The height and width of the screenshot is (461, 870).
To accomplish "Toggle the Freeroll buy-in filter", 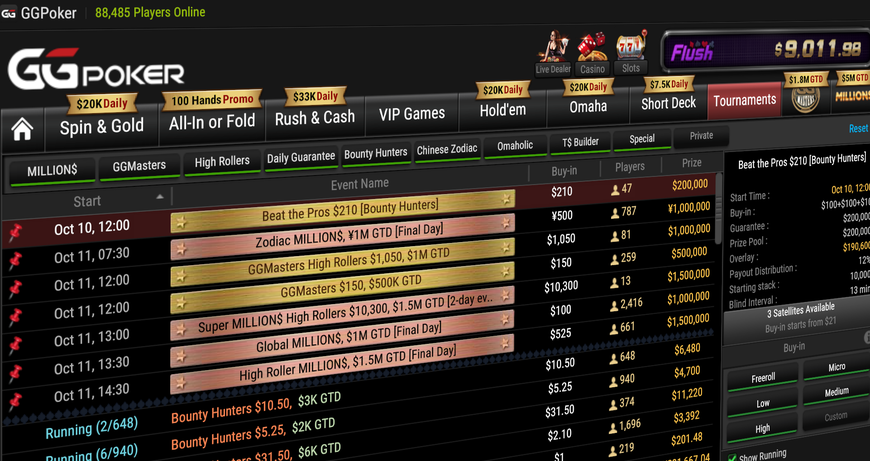I will coord(763,378).
